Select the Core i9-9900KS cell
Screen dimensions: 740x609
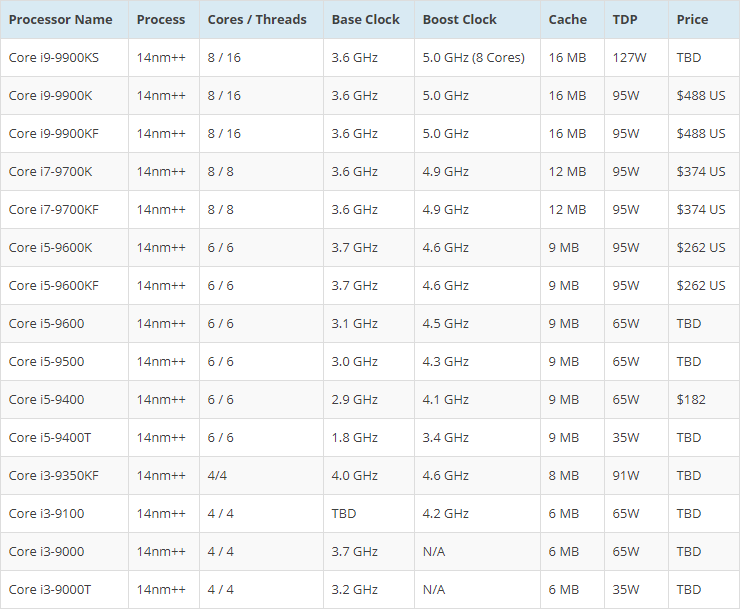64,58
